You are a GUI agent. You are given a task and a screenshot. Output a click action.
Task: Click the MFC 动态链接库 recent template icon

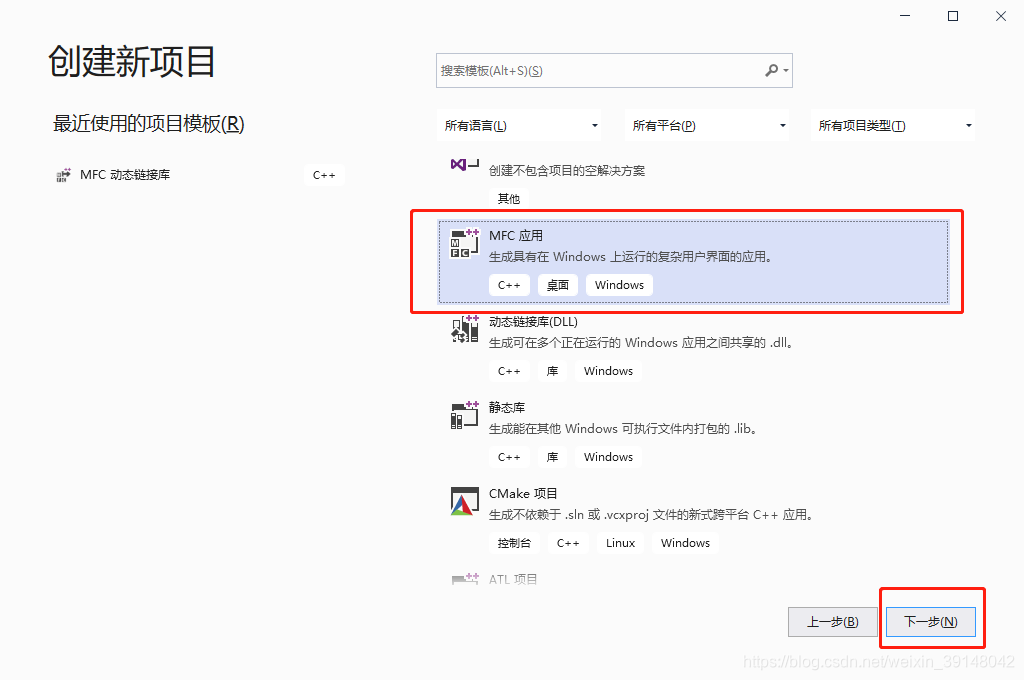click(x=63, y=175)
